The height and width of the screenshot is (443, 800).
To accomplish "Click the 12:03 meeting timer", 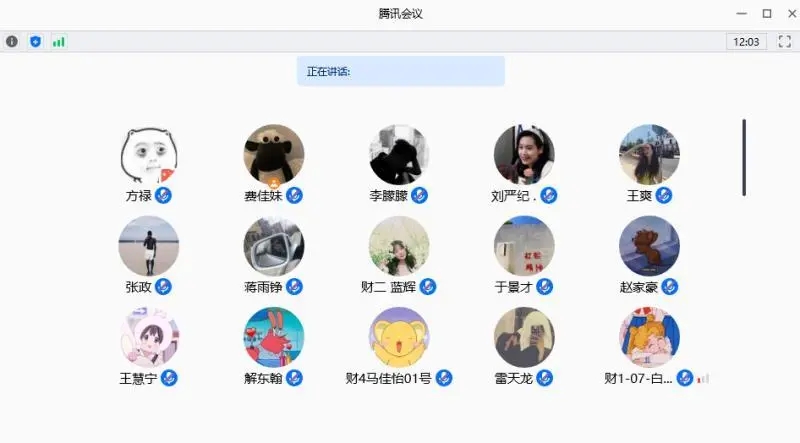I will 746,42.
